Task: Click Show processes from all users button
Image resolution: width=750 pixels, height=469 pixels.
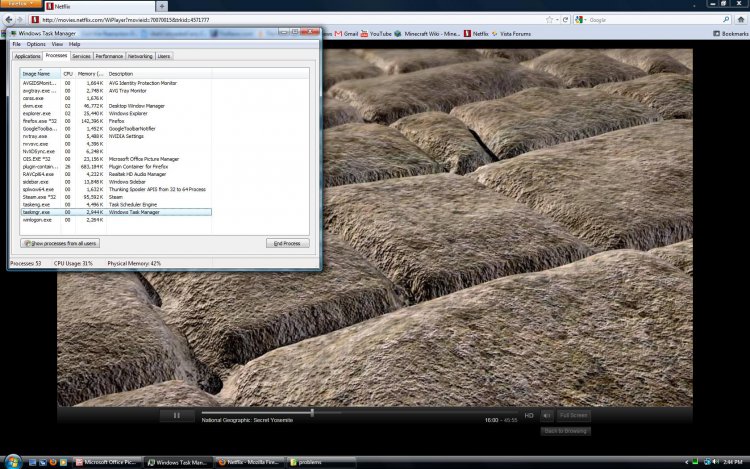Action: (60, 243)
